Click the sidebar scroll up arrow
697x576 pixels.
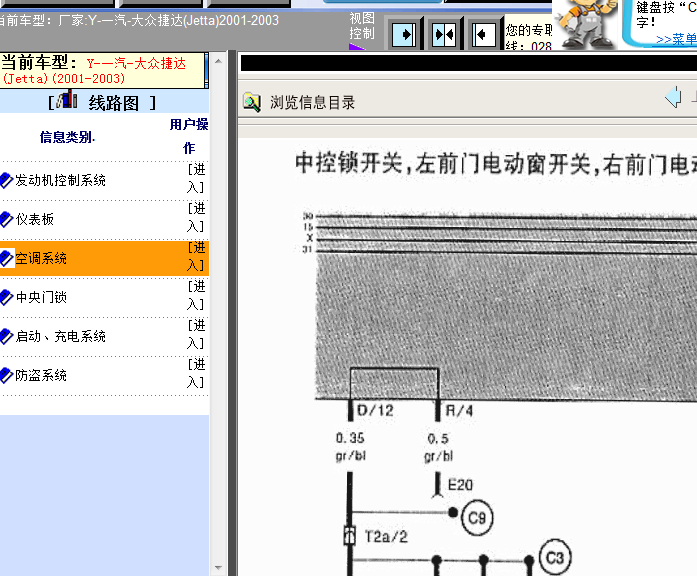click(218, 61)
